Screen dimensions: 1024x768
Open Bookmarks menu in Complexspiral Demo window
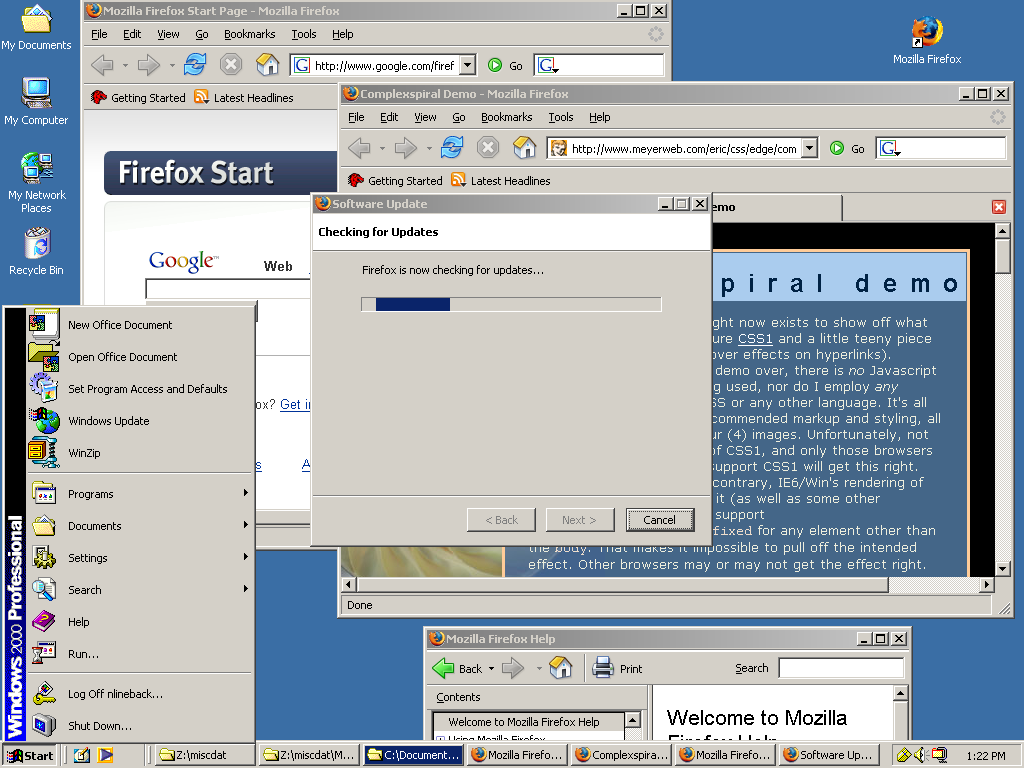(506, 117)
